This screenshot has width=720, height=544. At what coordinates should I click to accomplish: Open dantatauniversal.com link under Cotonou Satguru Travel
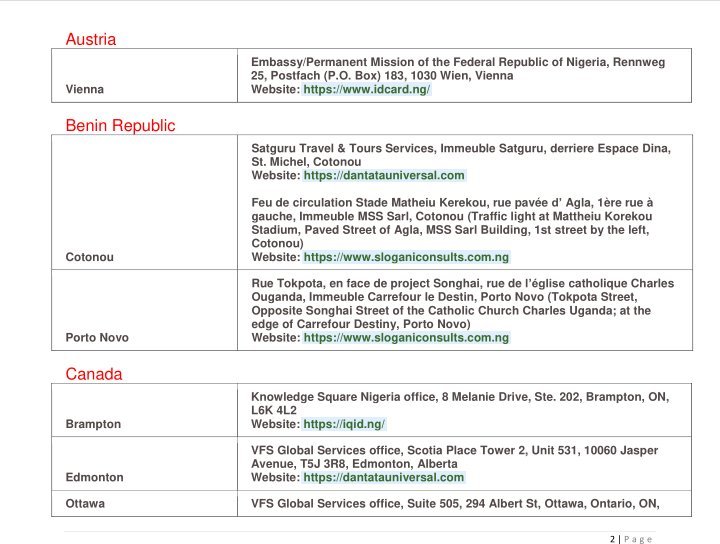click(384, 175)
